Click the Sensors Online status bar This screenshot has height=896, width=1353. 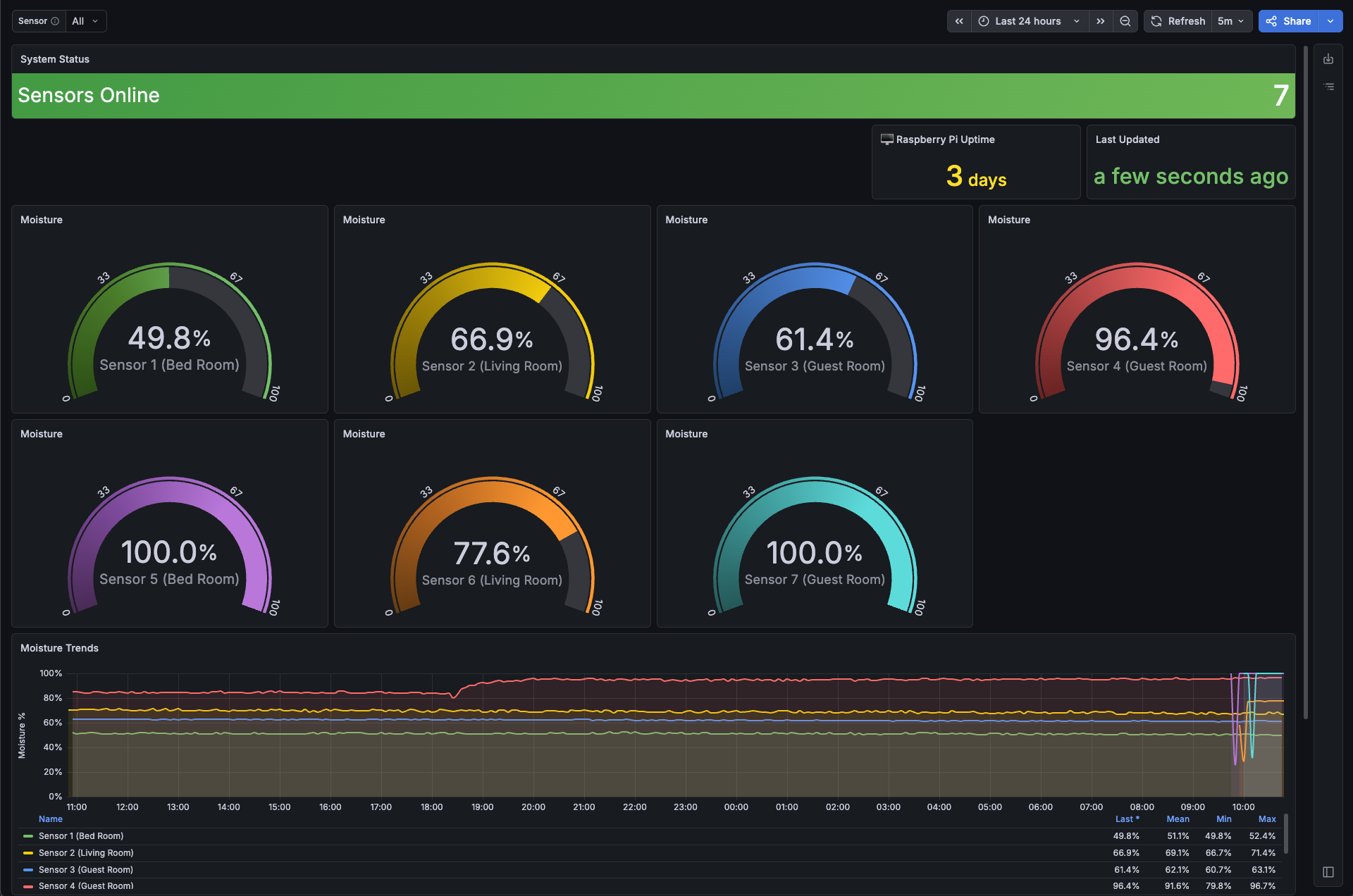(x=653, y=96)
